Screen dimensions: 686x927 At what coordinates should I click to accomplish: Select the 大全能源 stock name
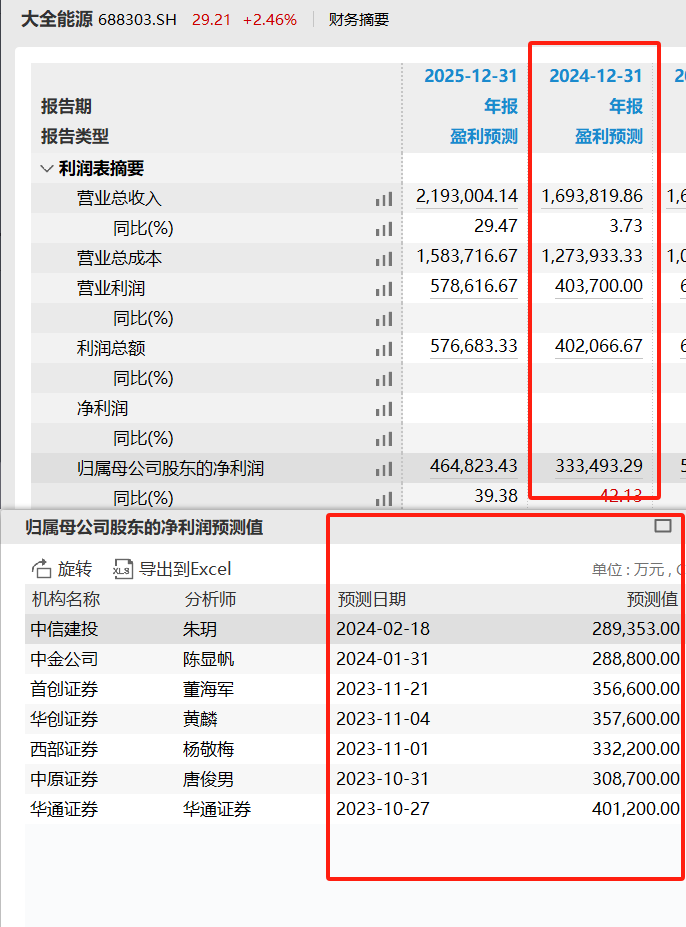[x=57, y=20]
